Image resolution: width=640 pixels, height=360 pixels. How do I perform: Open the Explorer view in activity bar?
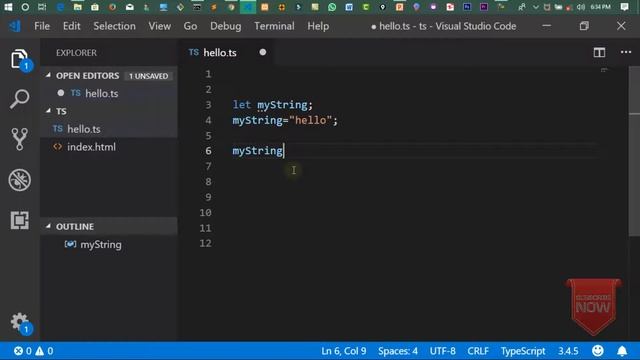(19, 59)
